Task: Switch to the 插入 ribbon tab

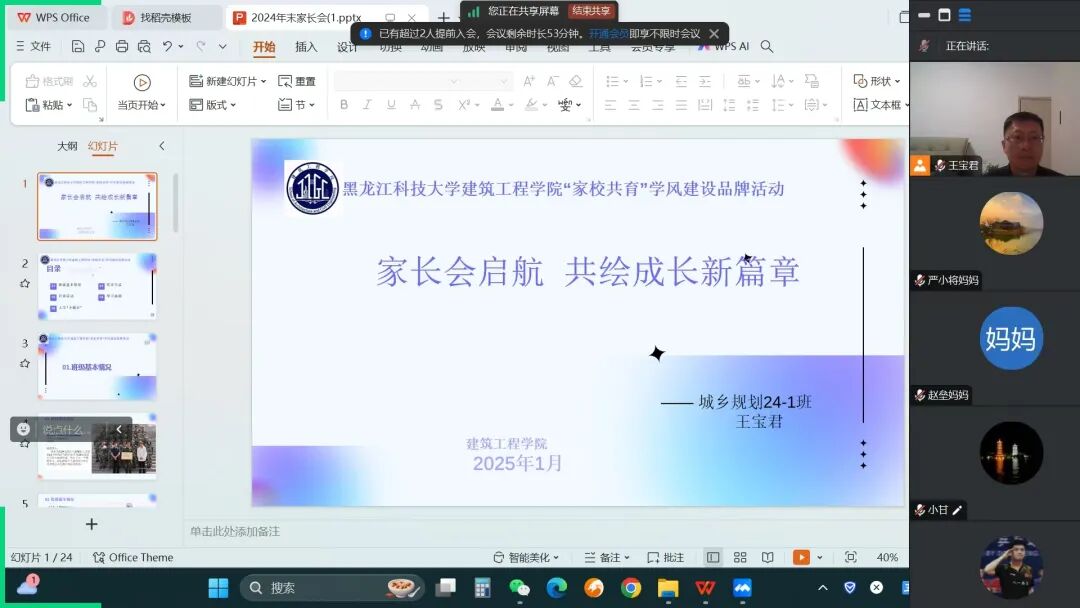Action: 306,47
